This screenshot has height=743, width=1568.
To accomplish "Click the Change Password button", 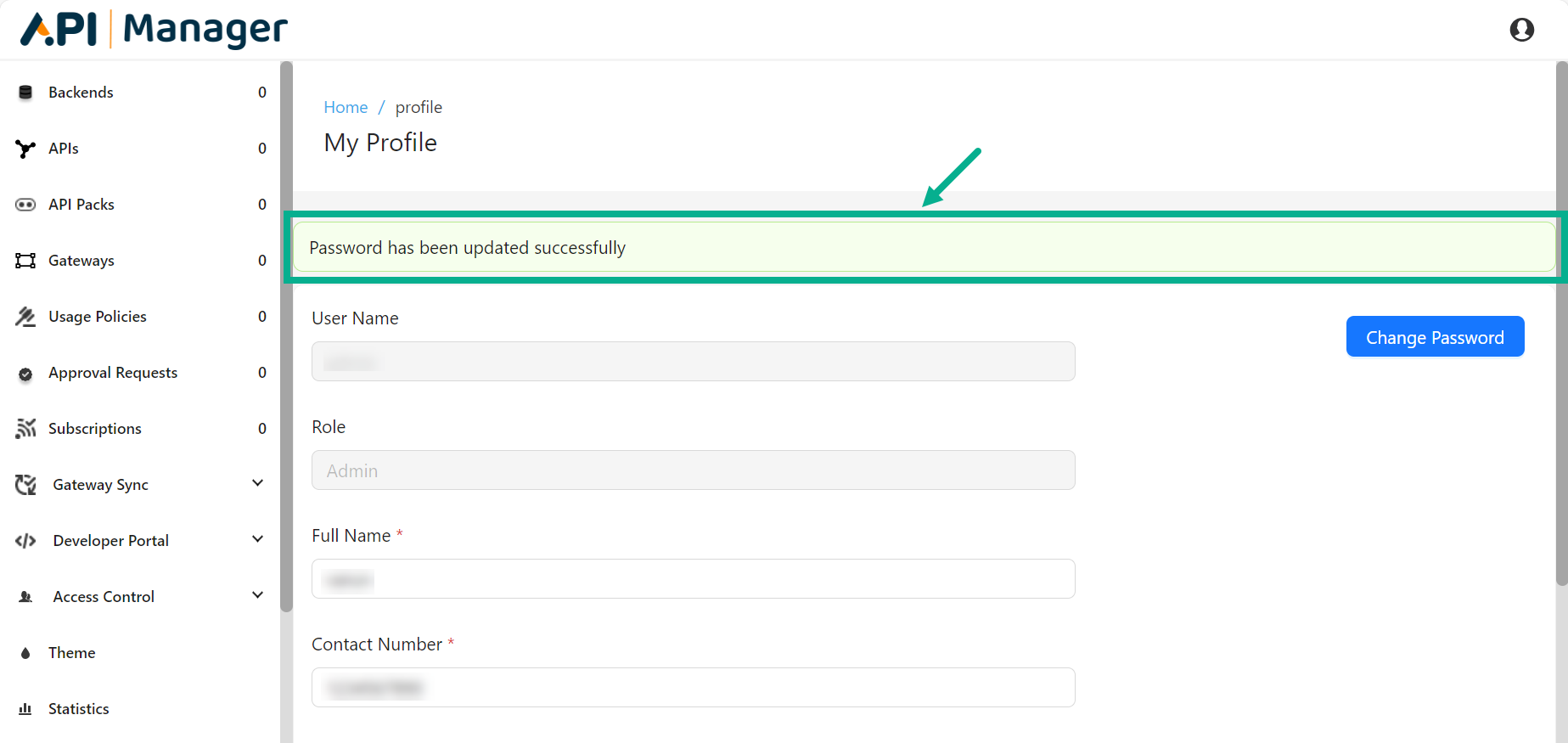I will coord(1435,336).
